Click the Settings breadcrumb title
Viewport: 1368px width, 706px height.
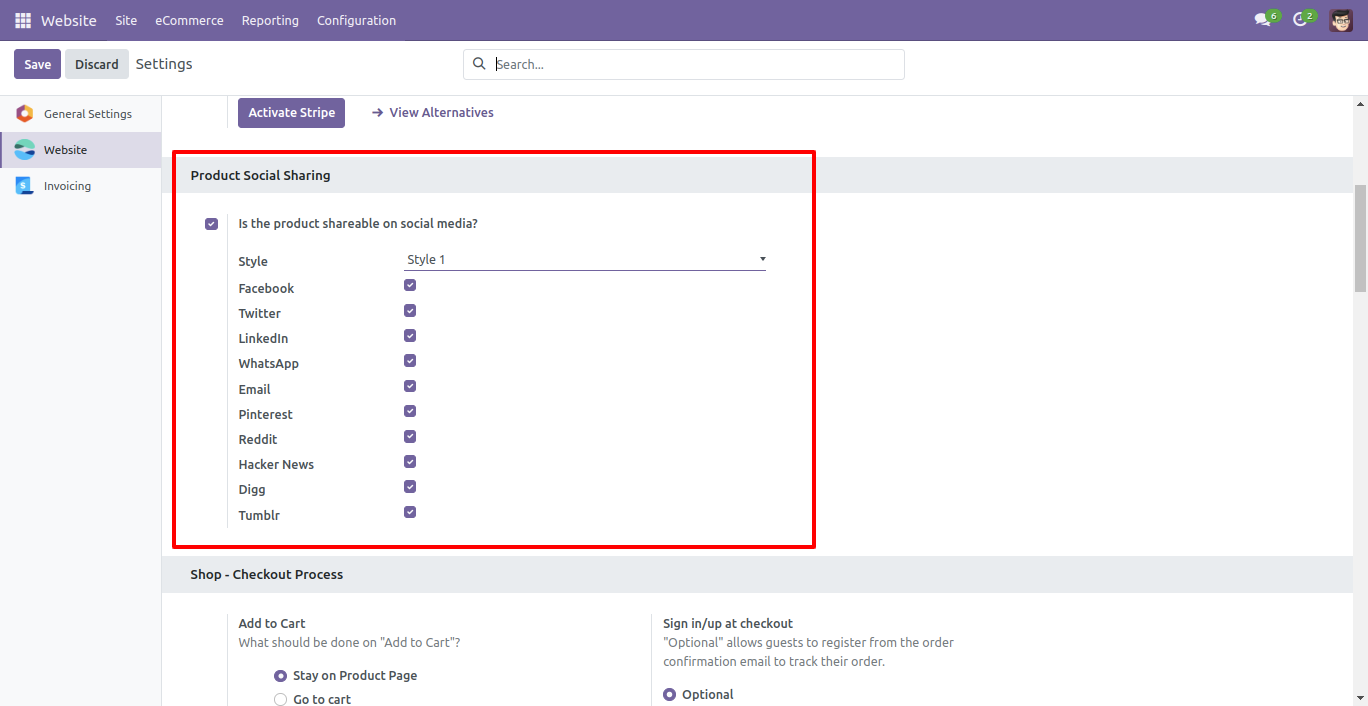(x=164, y=64)
